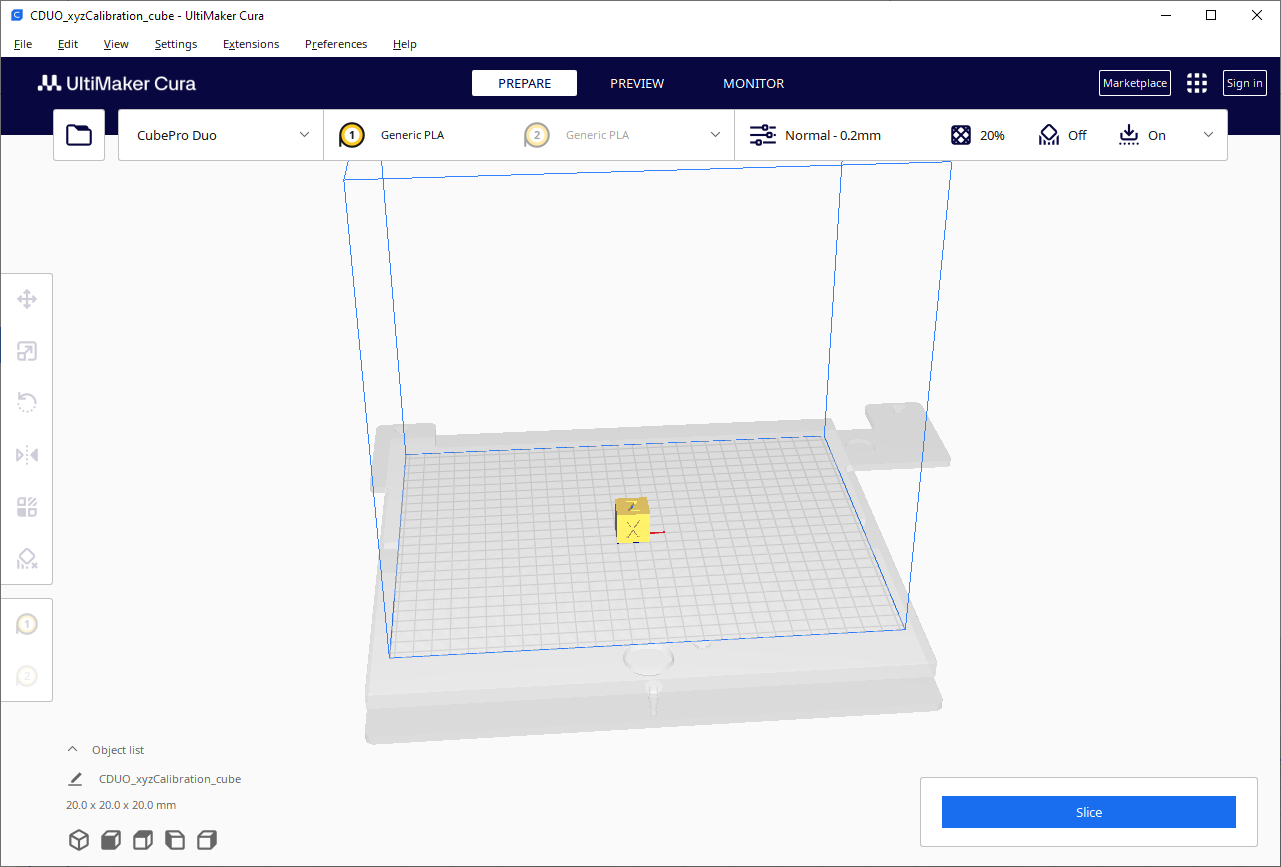
Task: Open the Preferences menu
Action: pyautogui.click(x=336, y=44)
